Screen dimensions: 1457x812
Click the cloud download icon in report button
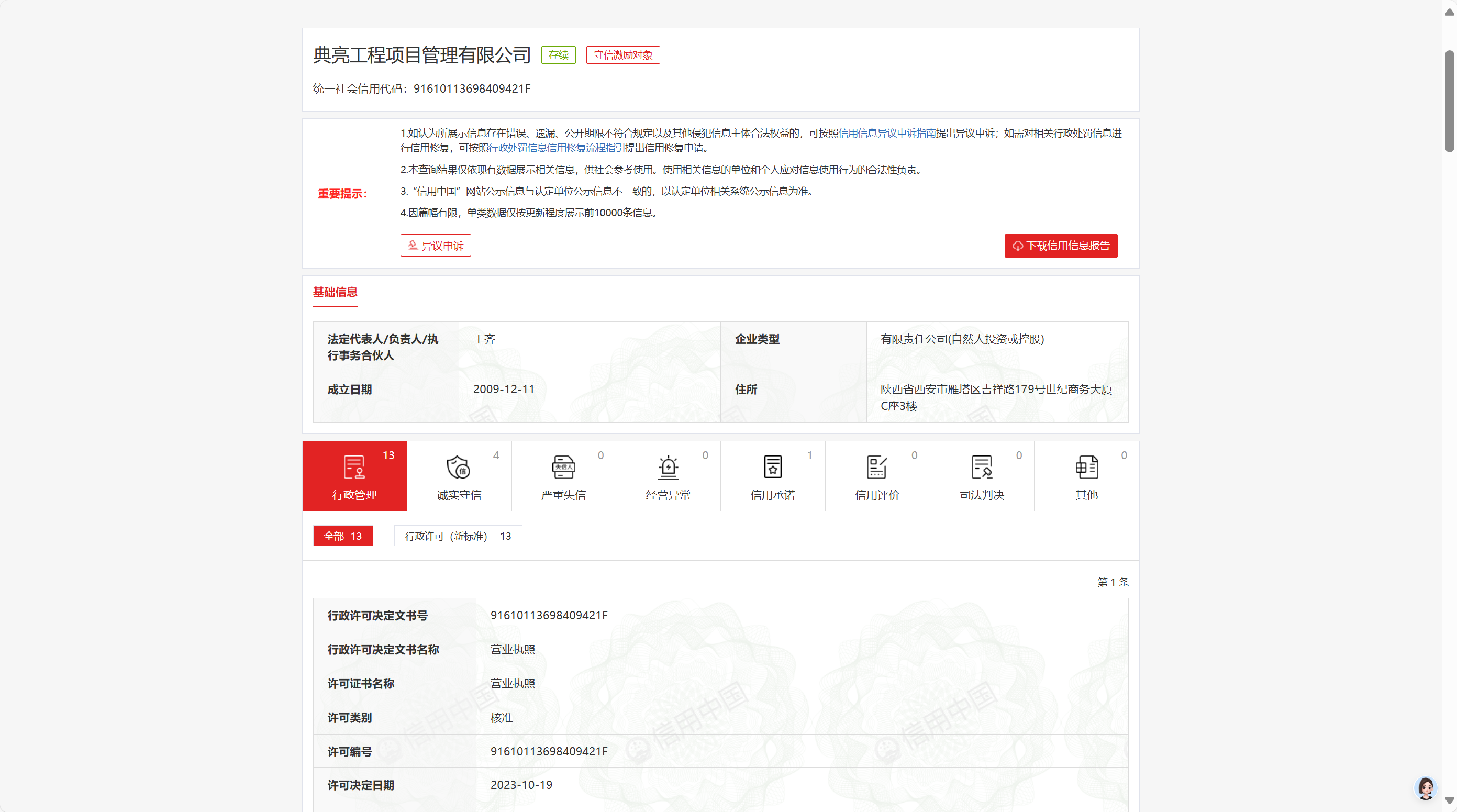coord(1018,246)
